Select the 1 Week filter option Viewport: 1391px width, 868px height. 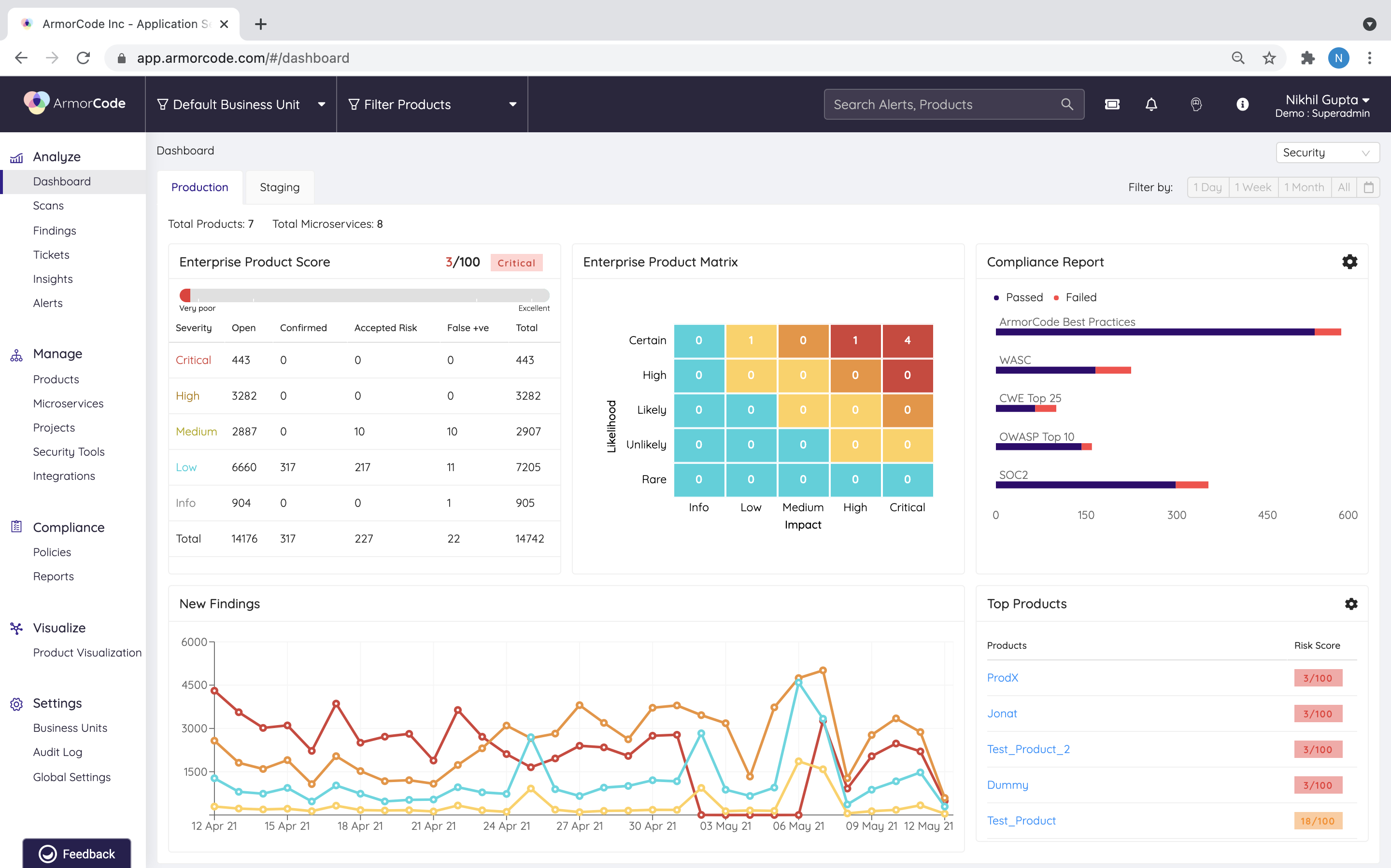pyautogui.click(x=1252, y=187)
